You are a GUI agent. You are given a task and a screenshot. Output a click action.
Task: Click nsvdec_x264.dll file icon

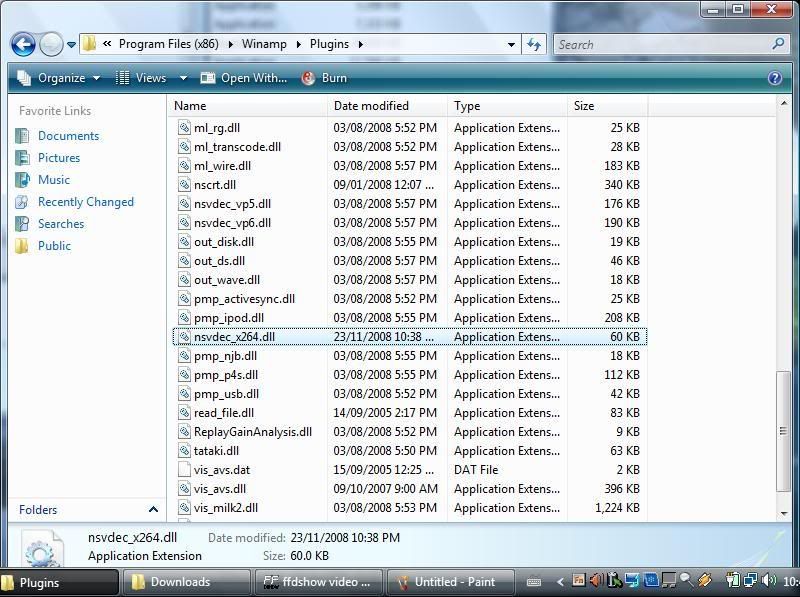click(184, 337)
